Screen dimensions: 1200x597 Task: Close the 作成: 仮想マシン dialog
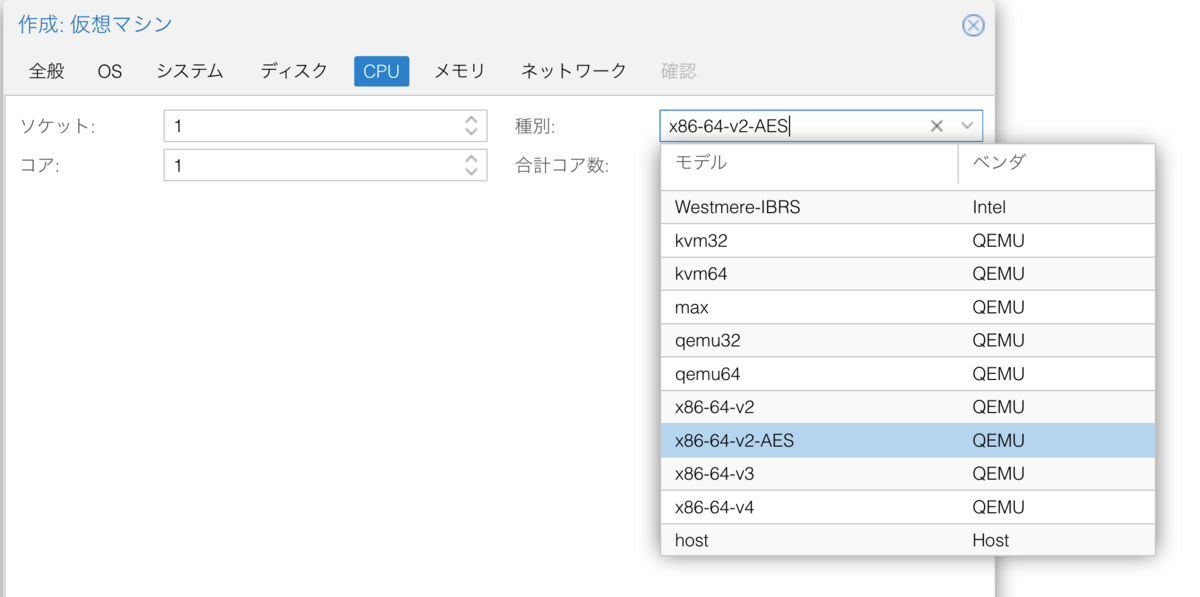coord(973,25)
